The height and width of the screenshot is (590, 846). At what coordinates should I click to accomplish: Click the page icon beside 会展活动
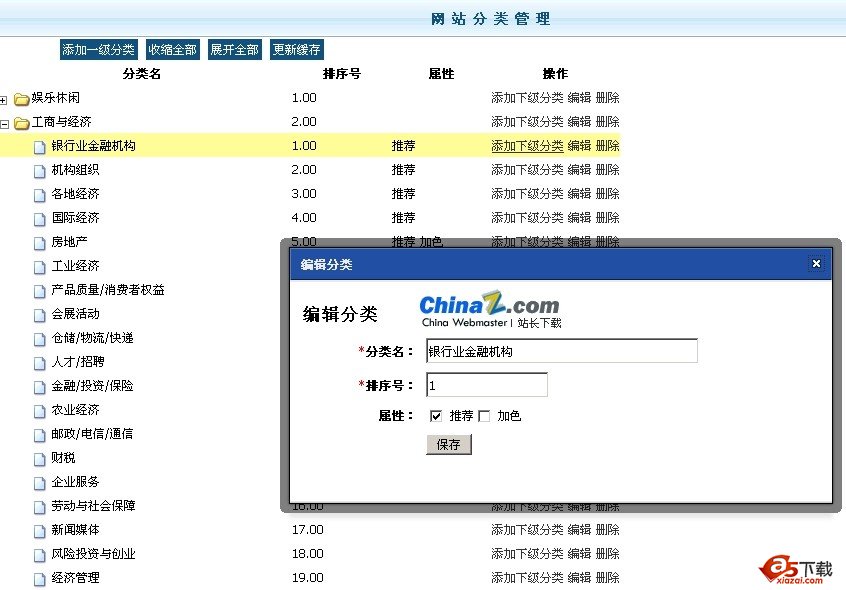[x=39, y=315]
